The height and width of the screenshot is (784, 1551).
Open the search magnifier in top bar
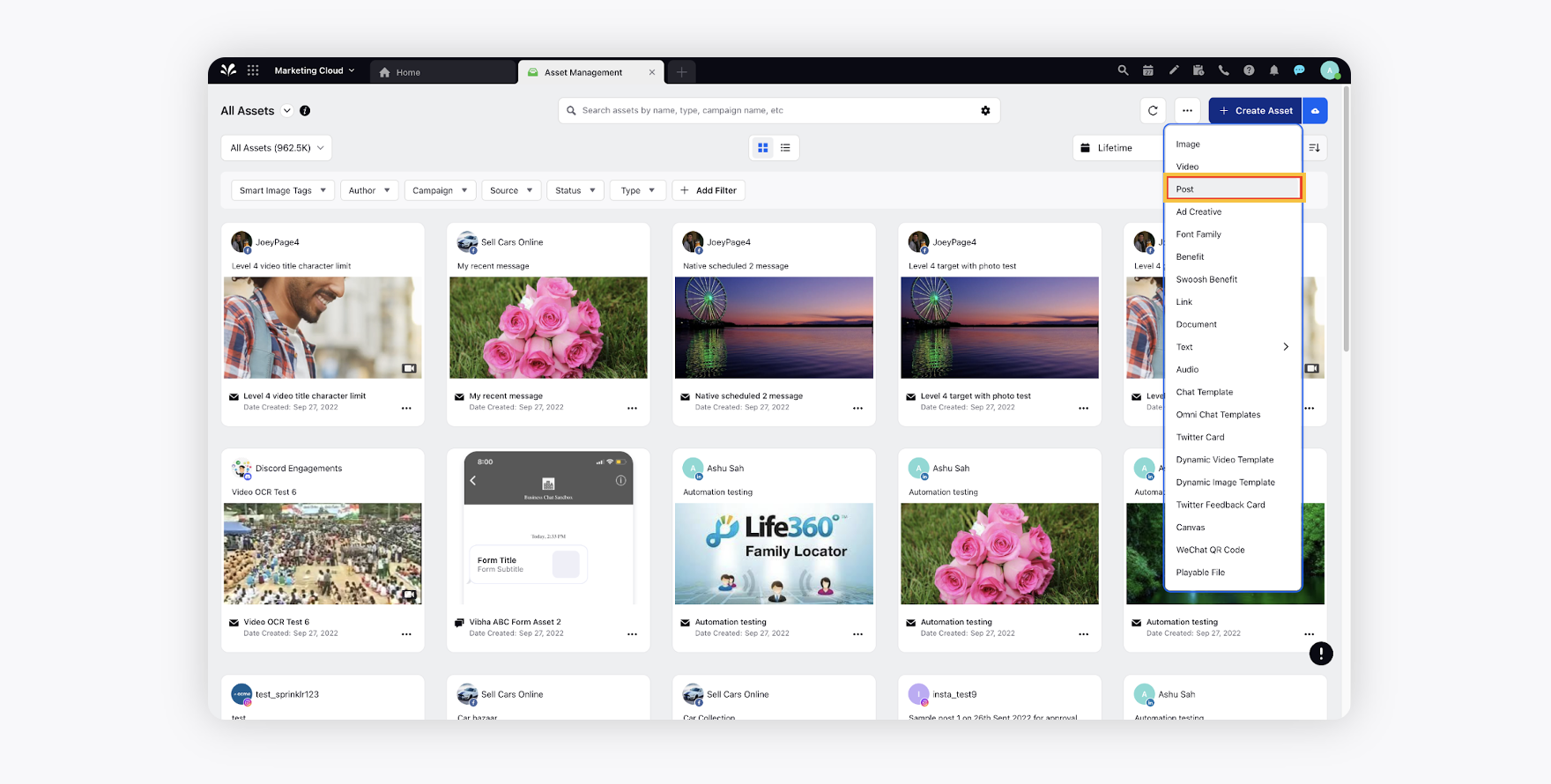pyautogui.click(x=1123, y=70)
